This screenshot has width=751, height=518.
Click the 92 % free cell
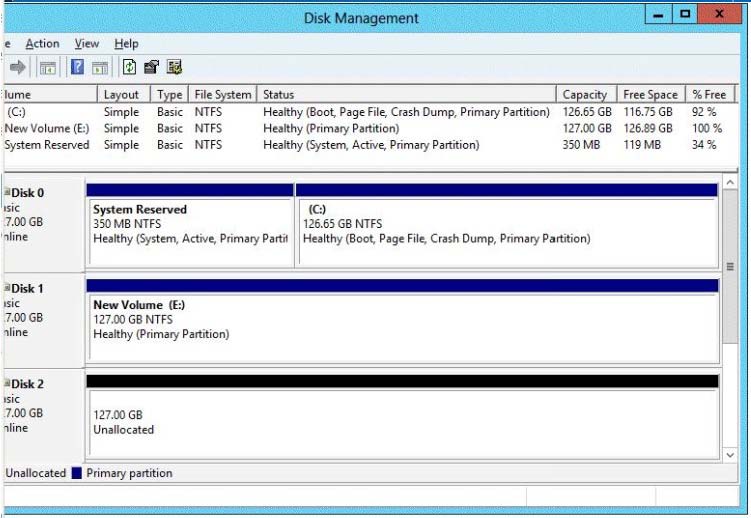[704, 112]
